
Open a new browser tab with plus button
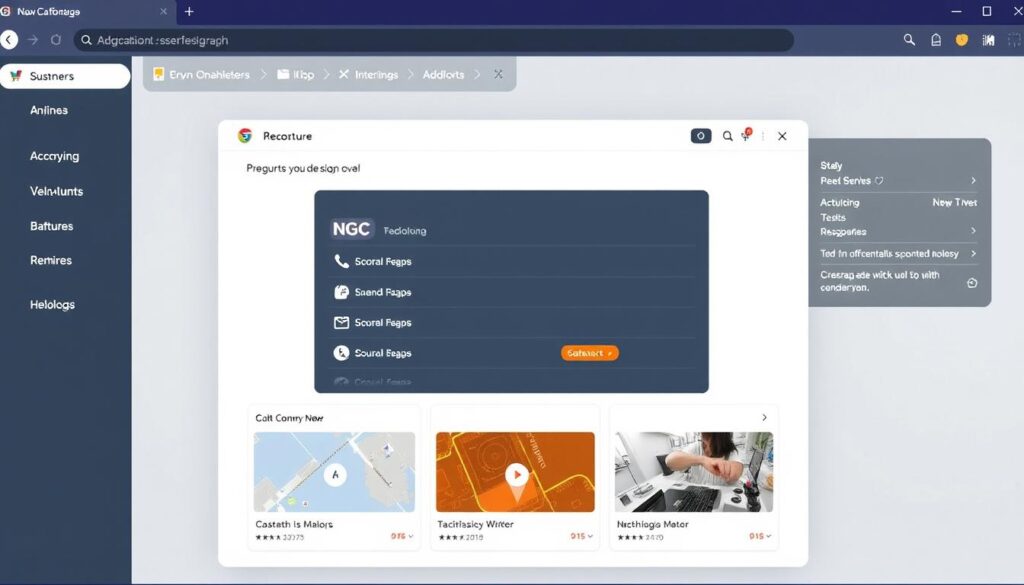click(189, 12)
